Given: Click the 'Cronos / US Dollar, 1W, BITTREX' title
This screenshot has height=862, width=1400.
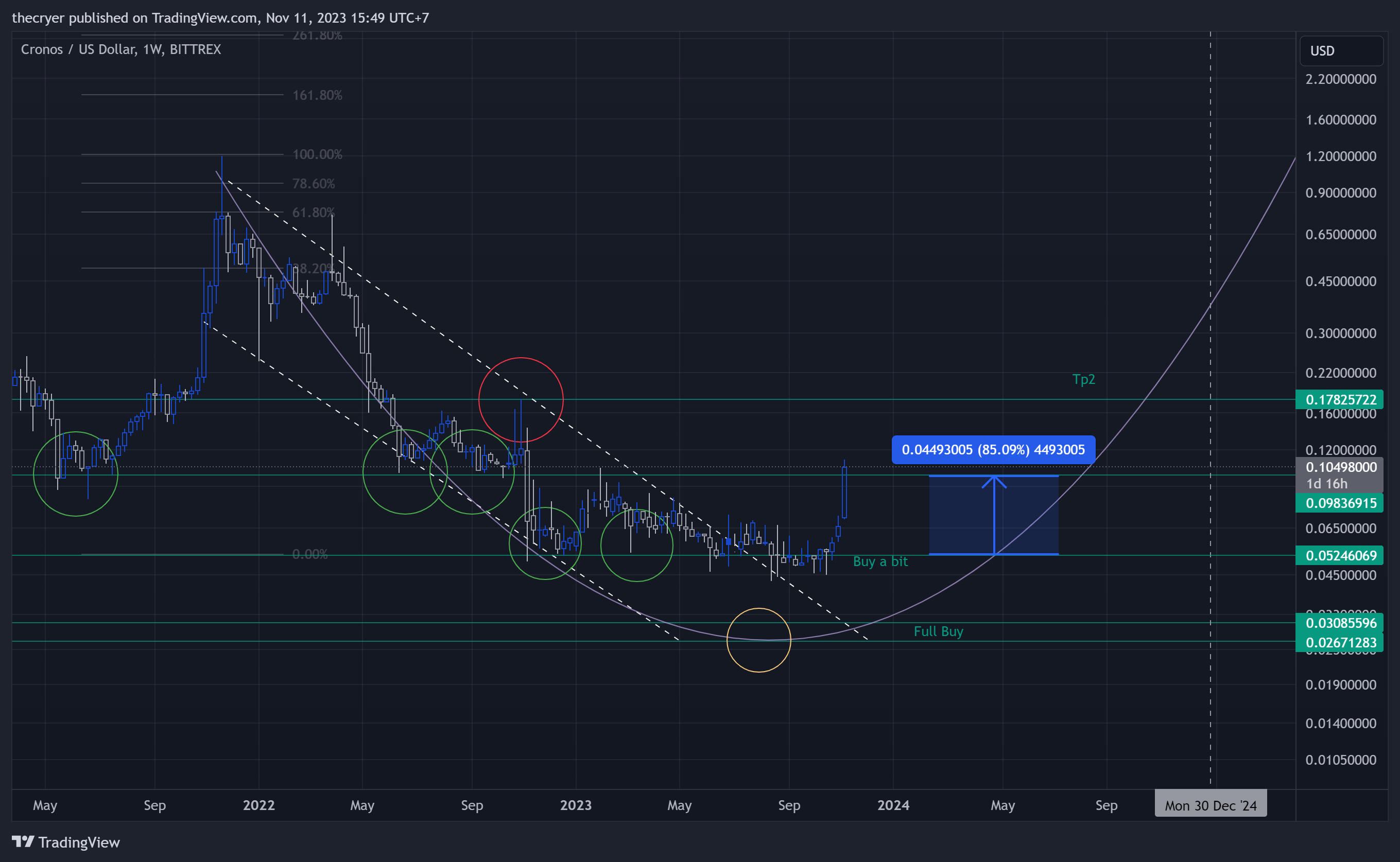Looking at the screenshot, I should 121,49.
